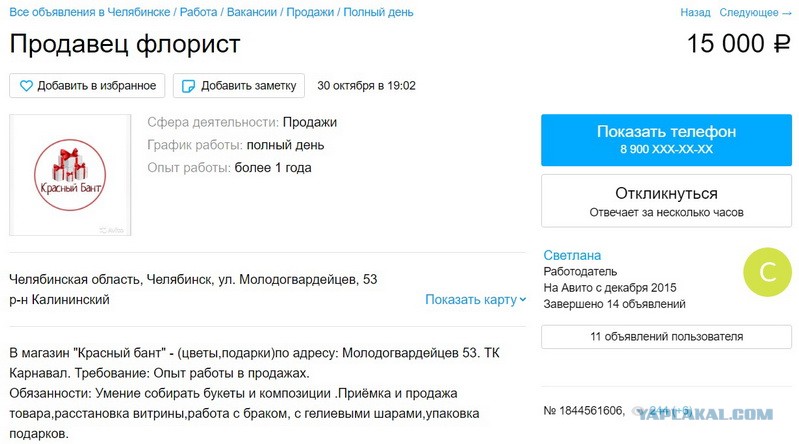The image size is (799, 444).
Task: Click the note icon in Добавить заметку
Action: 188,86
